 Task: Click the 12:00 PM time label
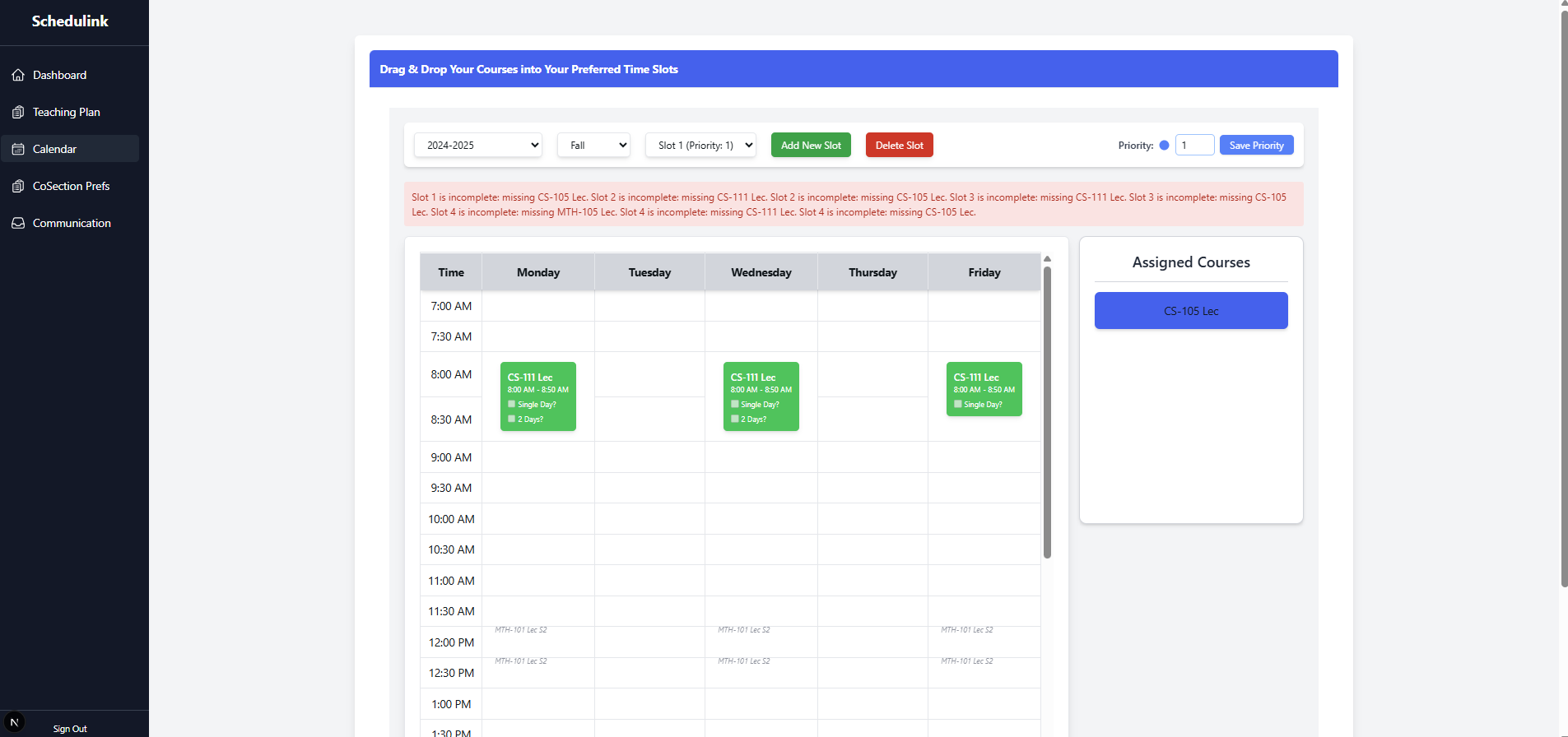(451, 642)
